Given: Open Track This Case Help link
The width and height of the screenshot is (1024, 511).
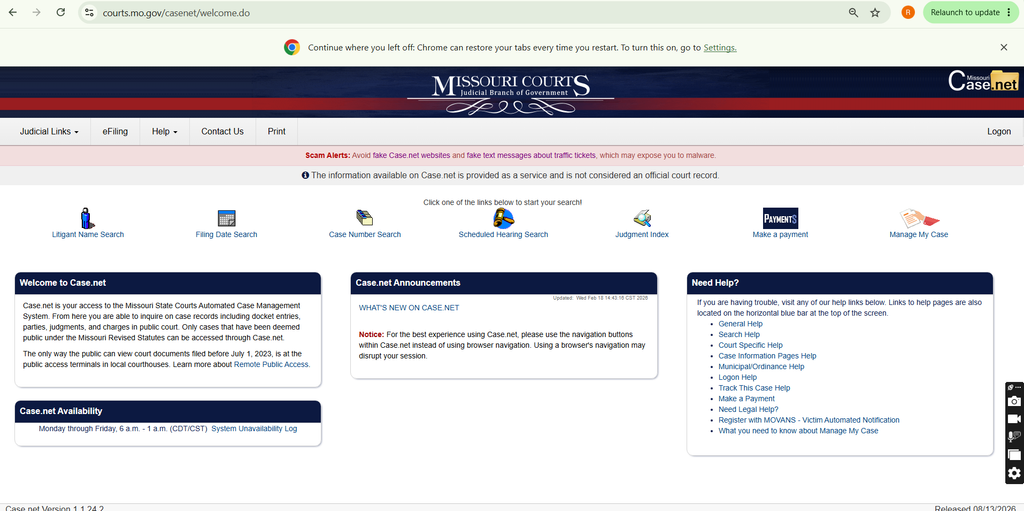Looking at the screenshot, I should point(754,388).
